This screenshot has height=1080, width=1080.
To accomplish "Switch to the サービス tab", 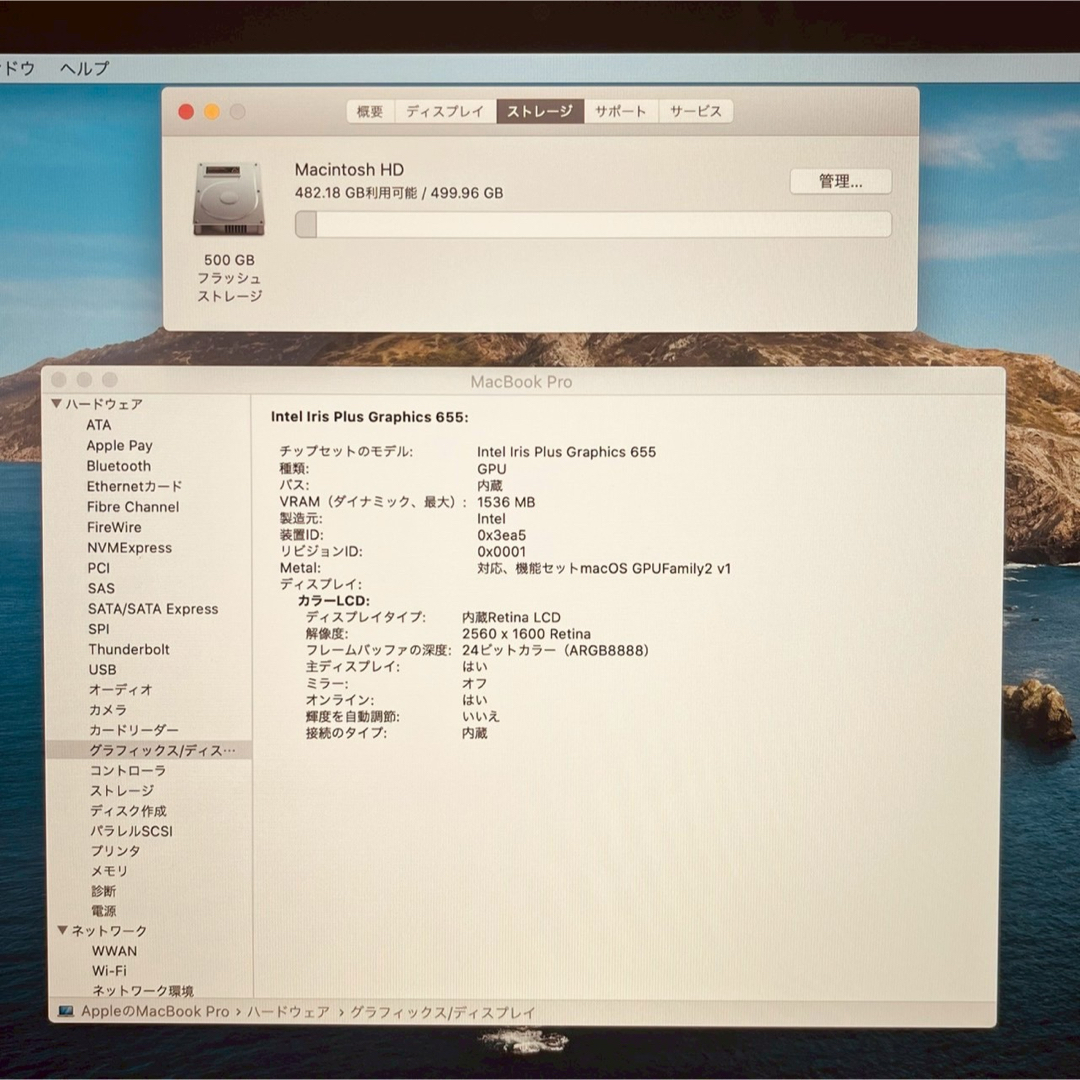I will tap(696, 112).
